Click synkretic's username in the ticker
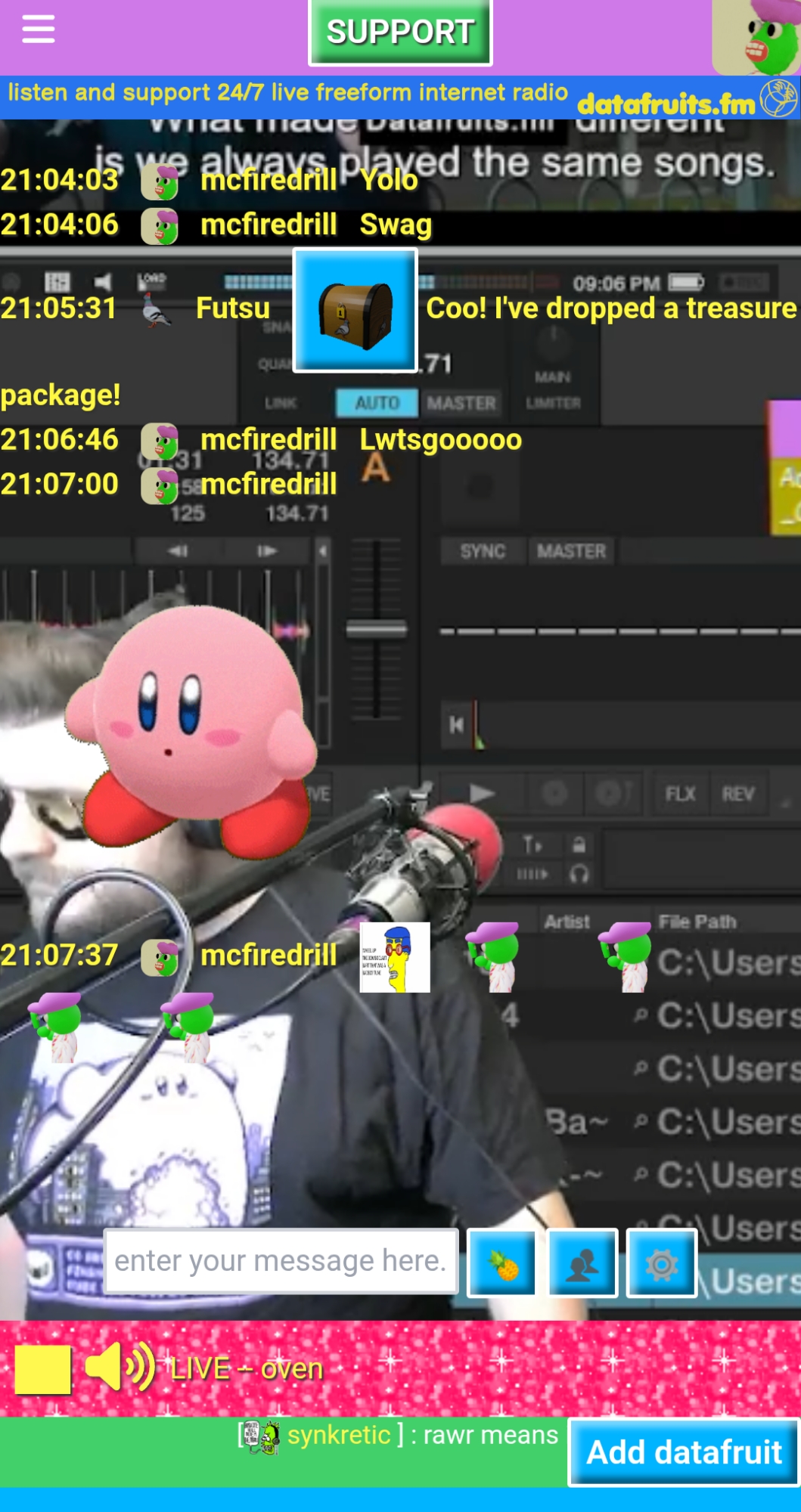The image size is (801, 1512). [339, 1435]
